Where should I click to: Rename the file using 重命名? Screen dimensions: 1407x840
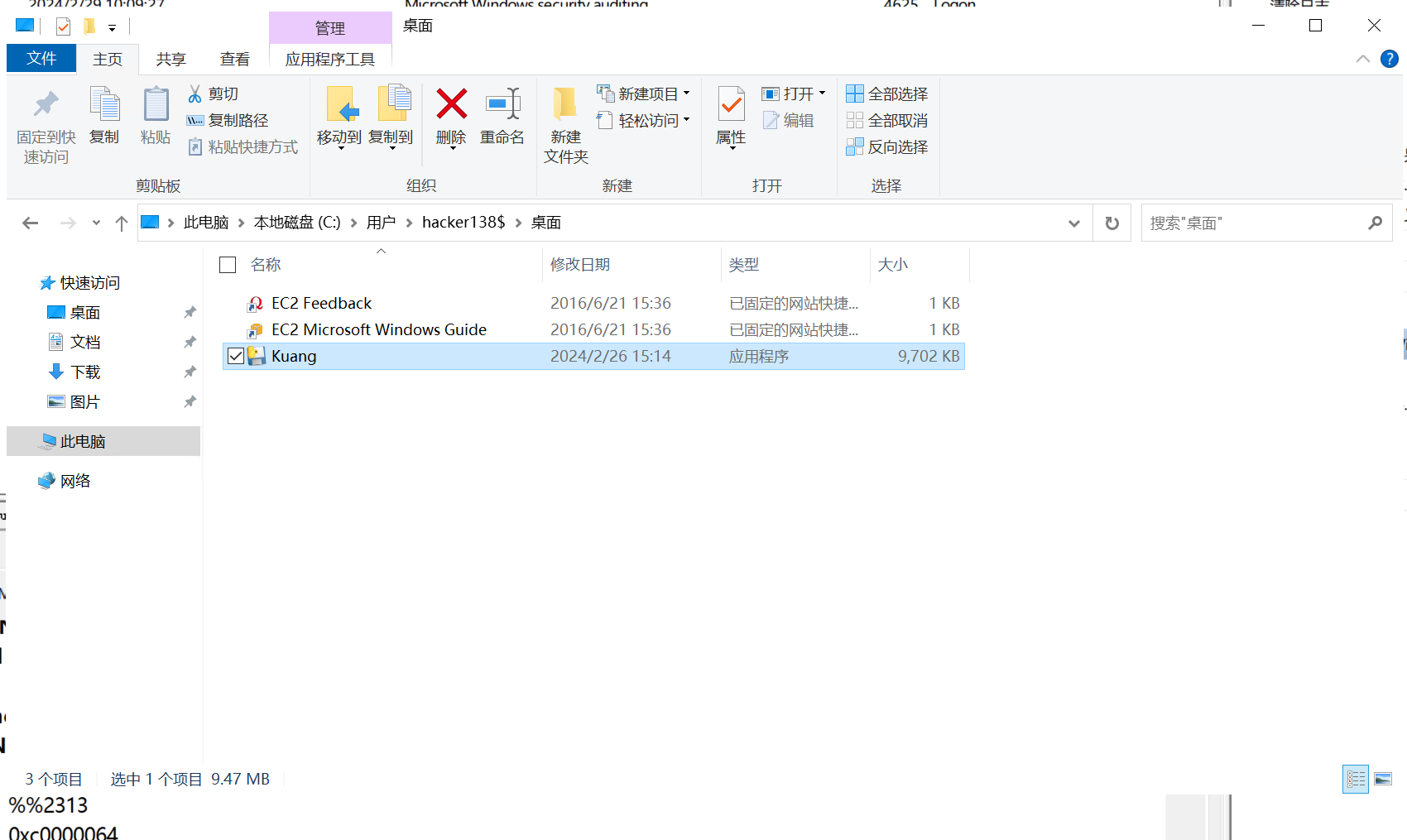tap(502, 117)
